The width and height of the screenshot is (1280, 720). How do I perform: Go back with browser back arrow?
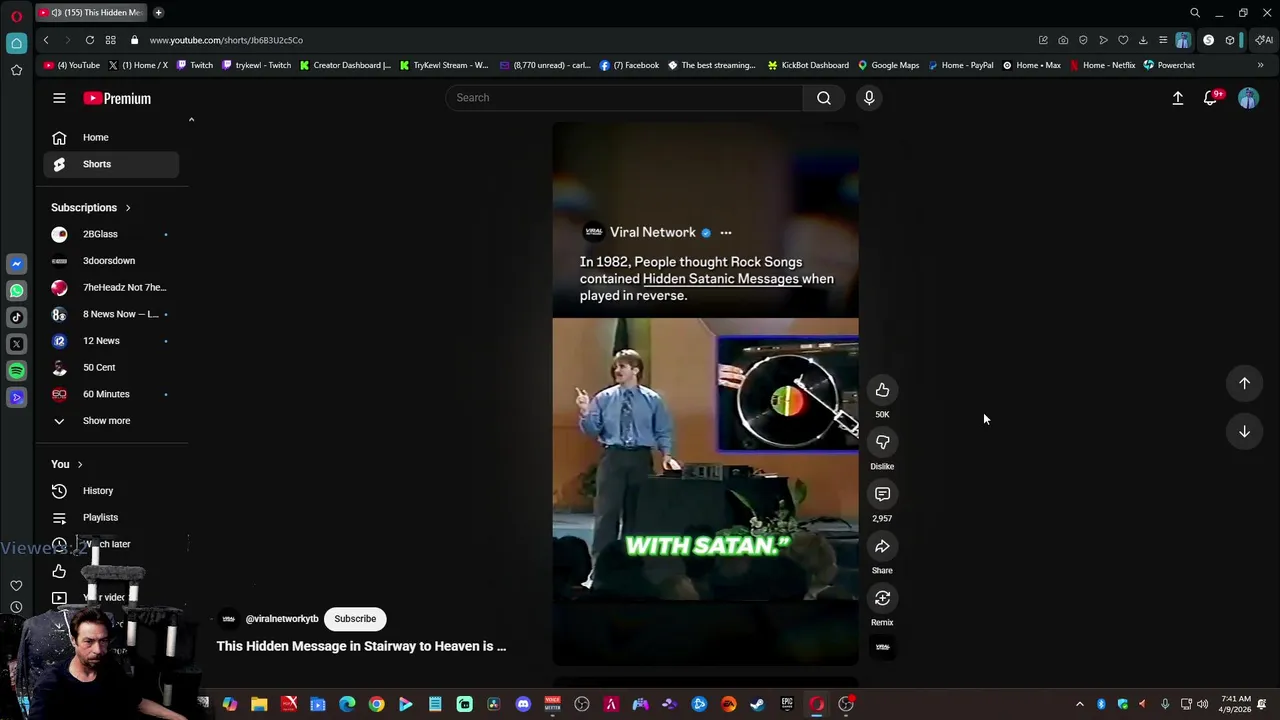click(x=46, y=40)
